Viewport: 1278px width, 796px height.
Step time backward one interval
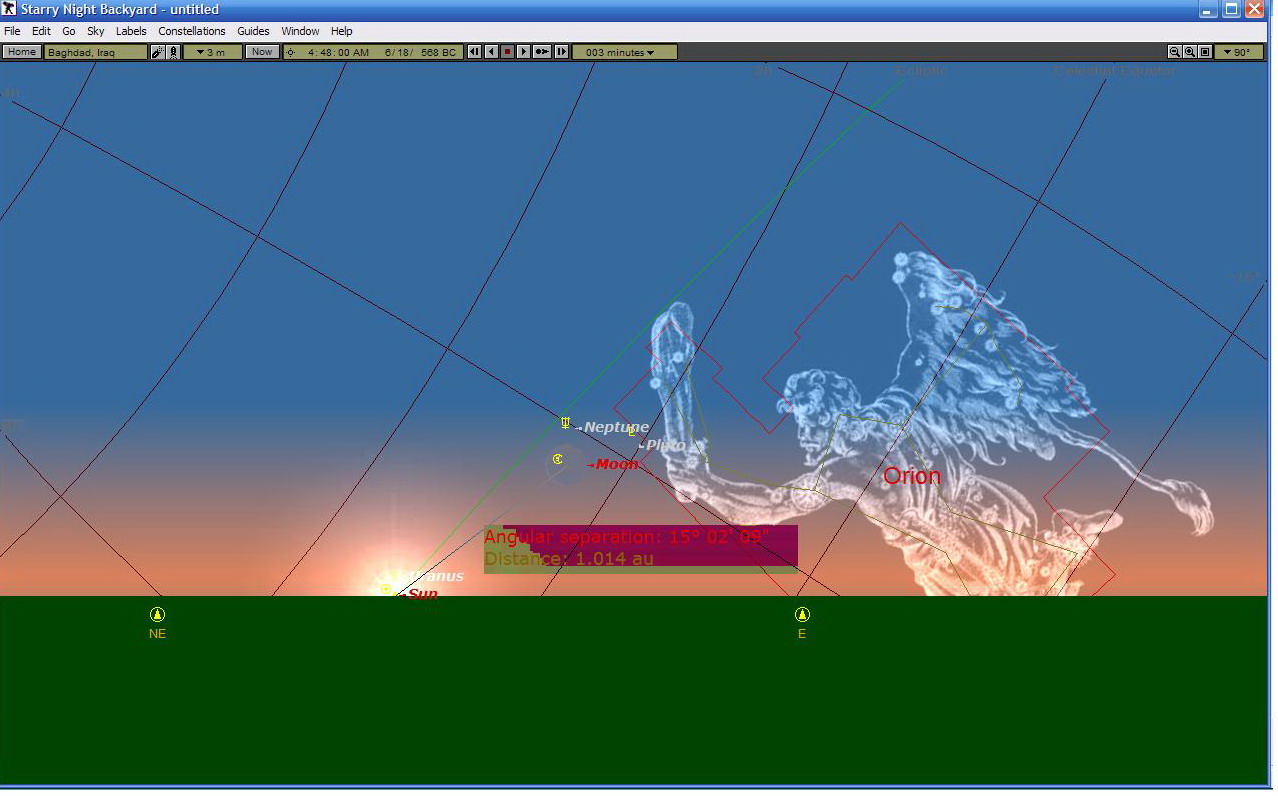(475, 52)
